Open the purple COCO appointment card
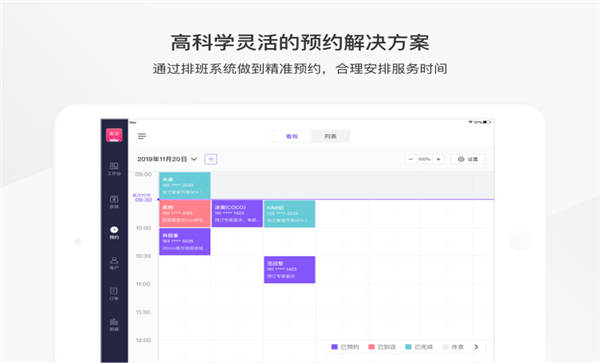 (x=237, y=213)
